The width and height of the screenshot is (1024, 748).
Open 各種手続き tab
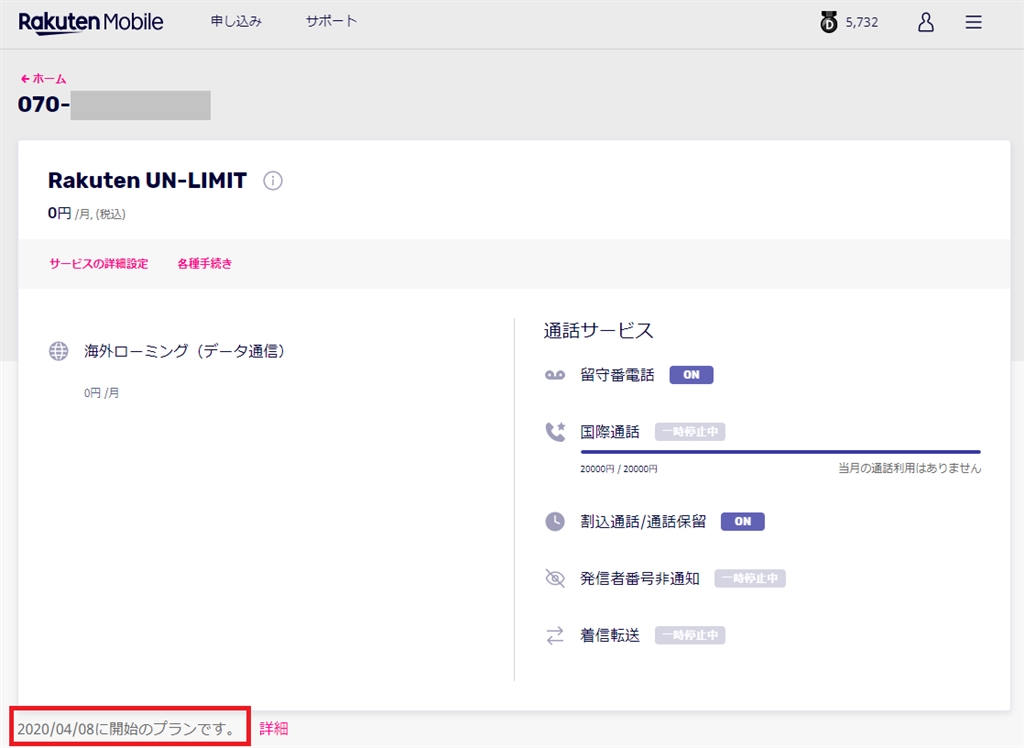(x=204, y=263)
